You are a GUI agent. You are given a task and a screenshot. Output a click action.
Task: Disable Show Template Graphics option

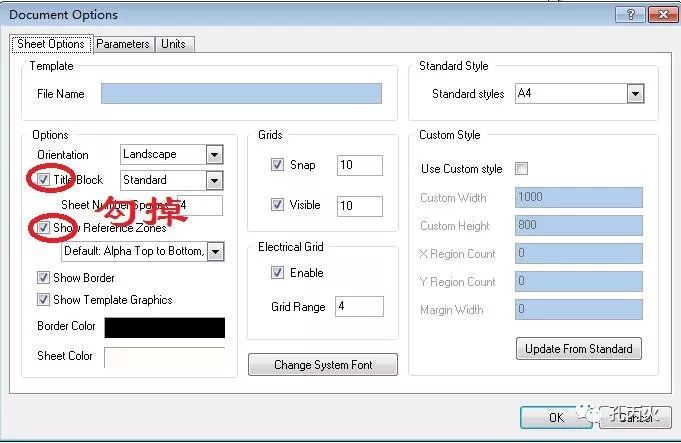click(x=43, y=300)
